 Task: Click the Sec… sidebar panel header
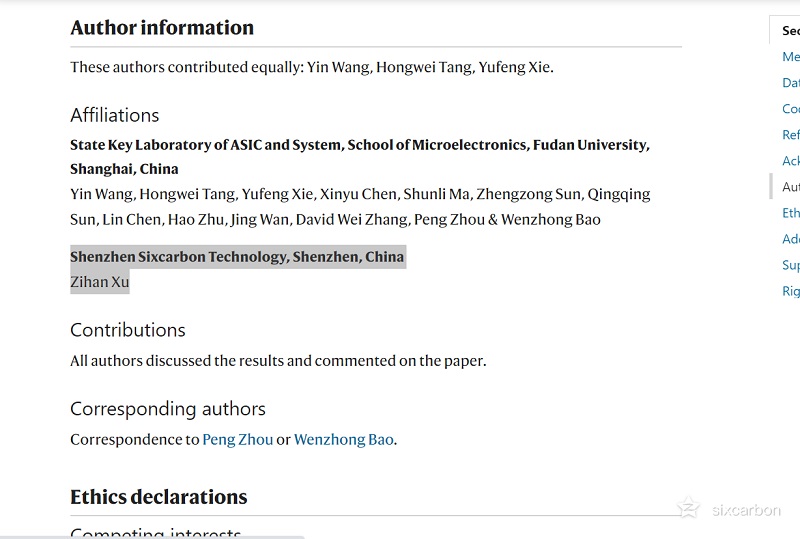(x=790, y=31)
